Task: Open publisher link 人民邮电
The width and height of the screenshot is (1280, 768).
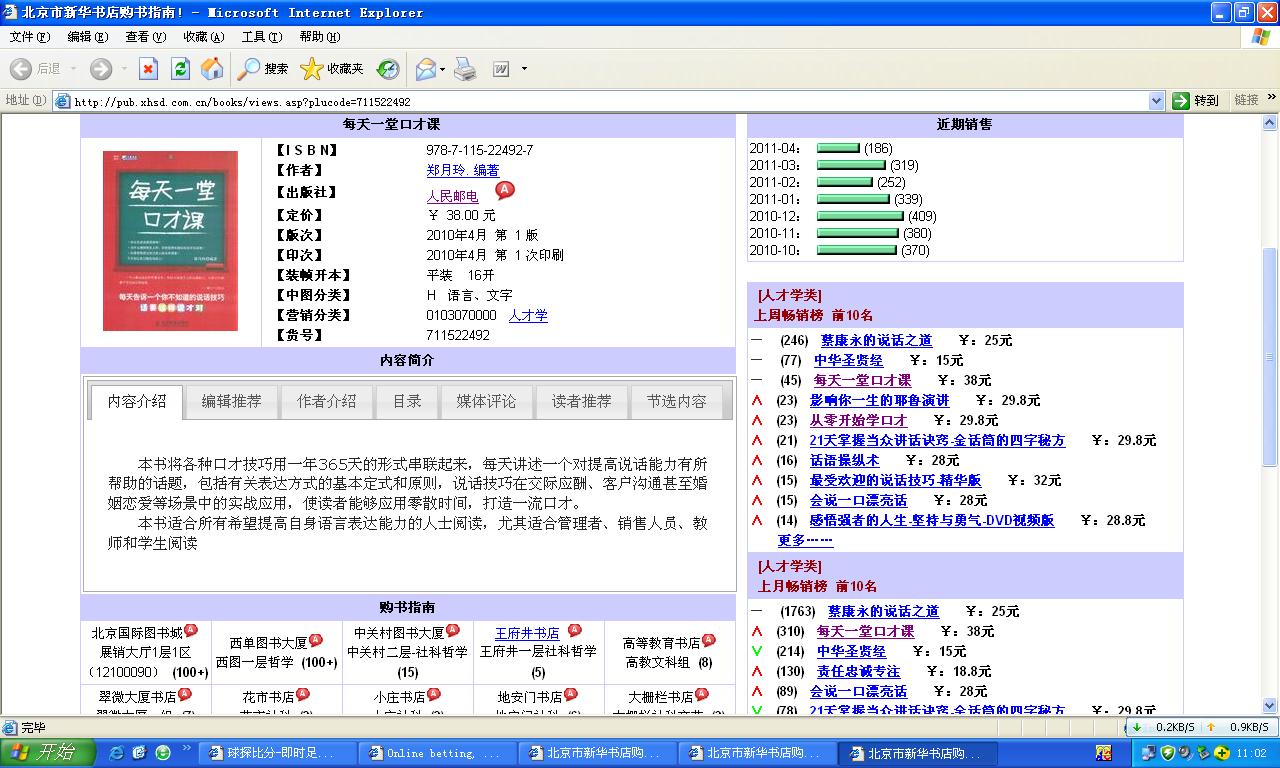Action: pyautogui.click(x=452, y=196)
